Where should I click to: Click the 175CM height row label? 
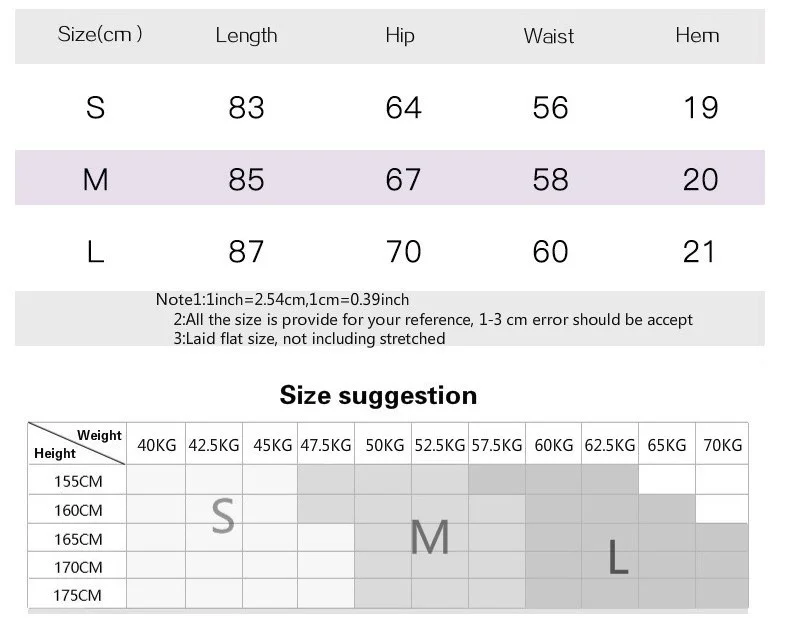pos(78,595)
